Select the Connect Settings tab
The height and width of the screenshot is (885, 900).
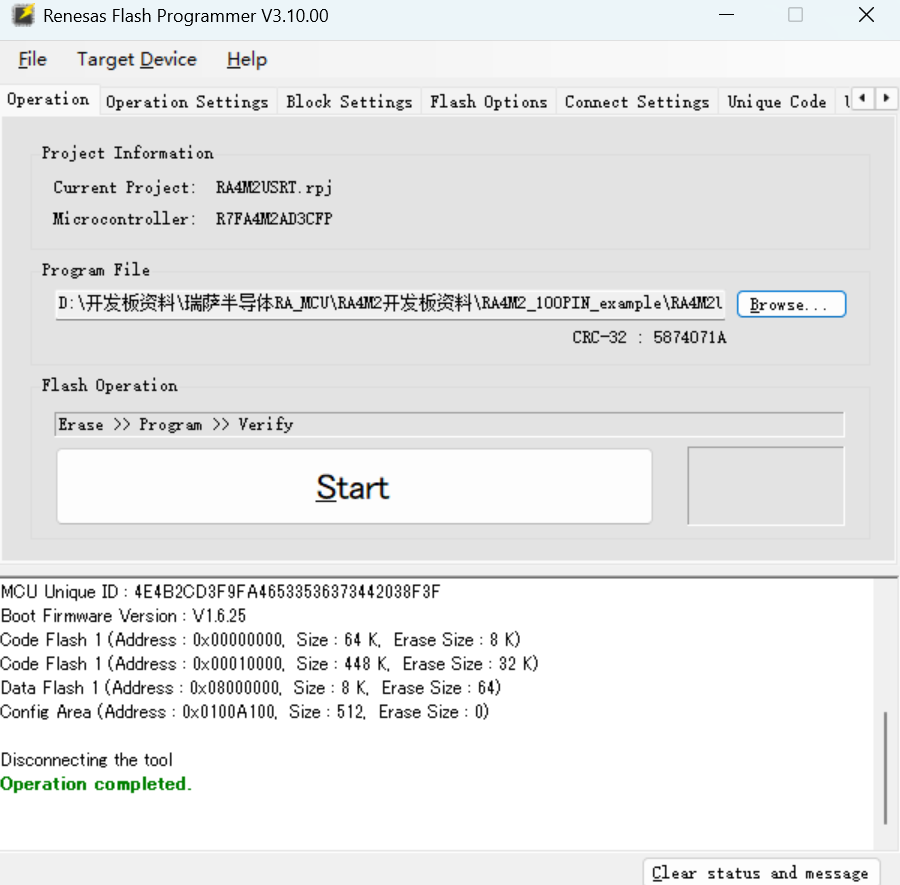point(637,102)
